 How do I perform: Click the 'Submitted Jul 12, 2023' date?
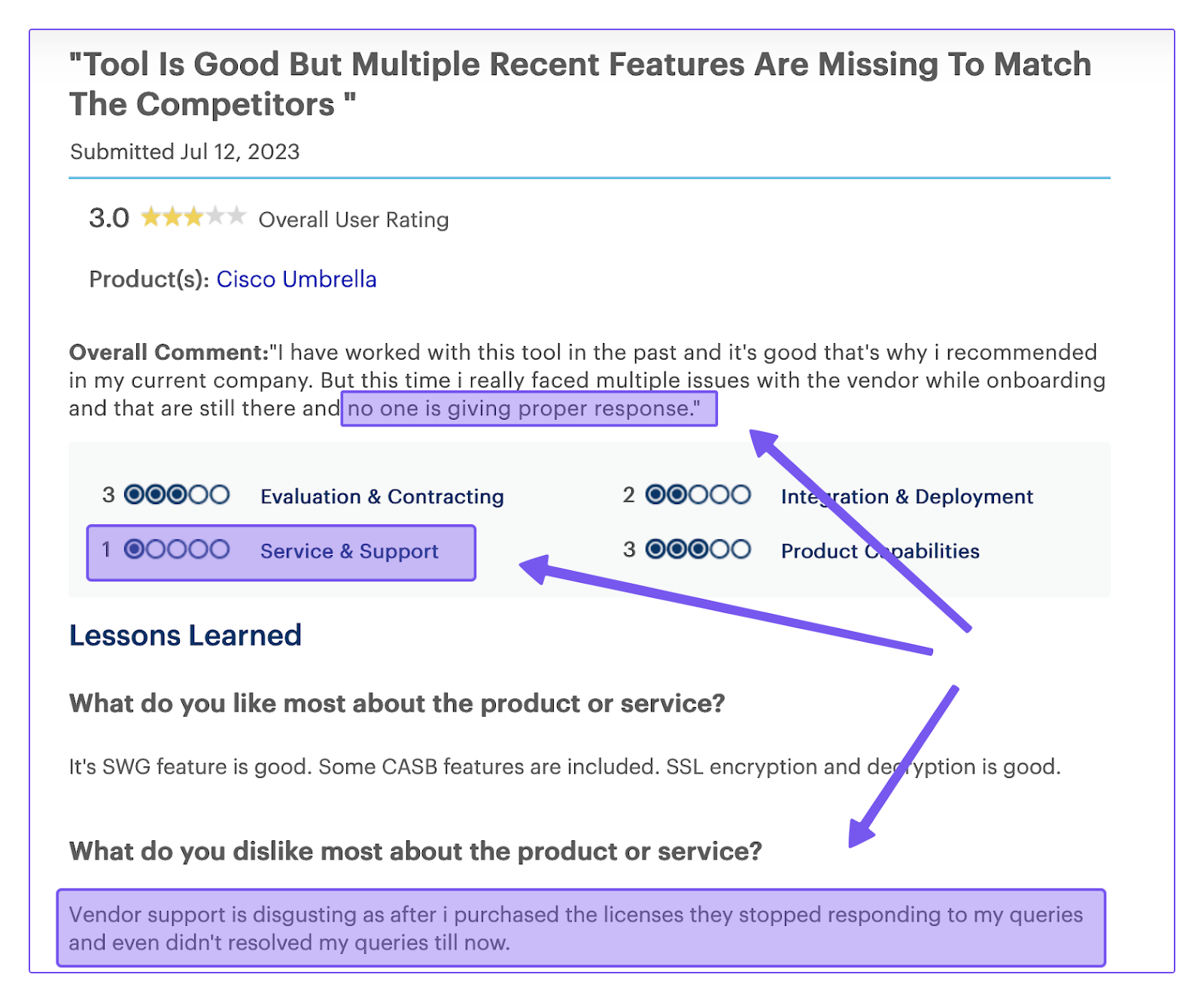tap(184, 152)
